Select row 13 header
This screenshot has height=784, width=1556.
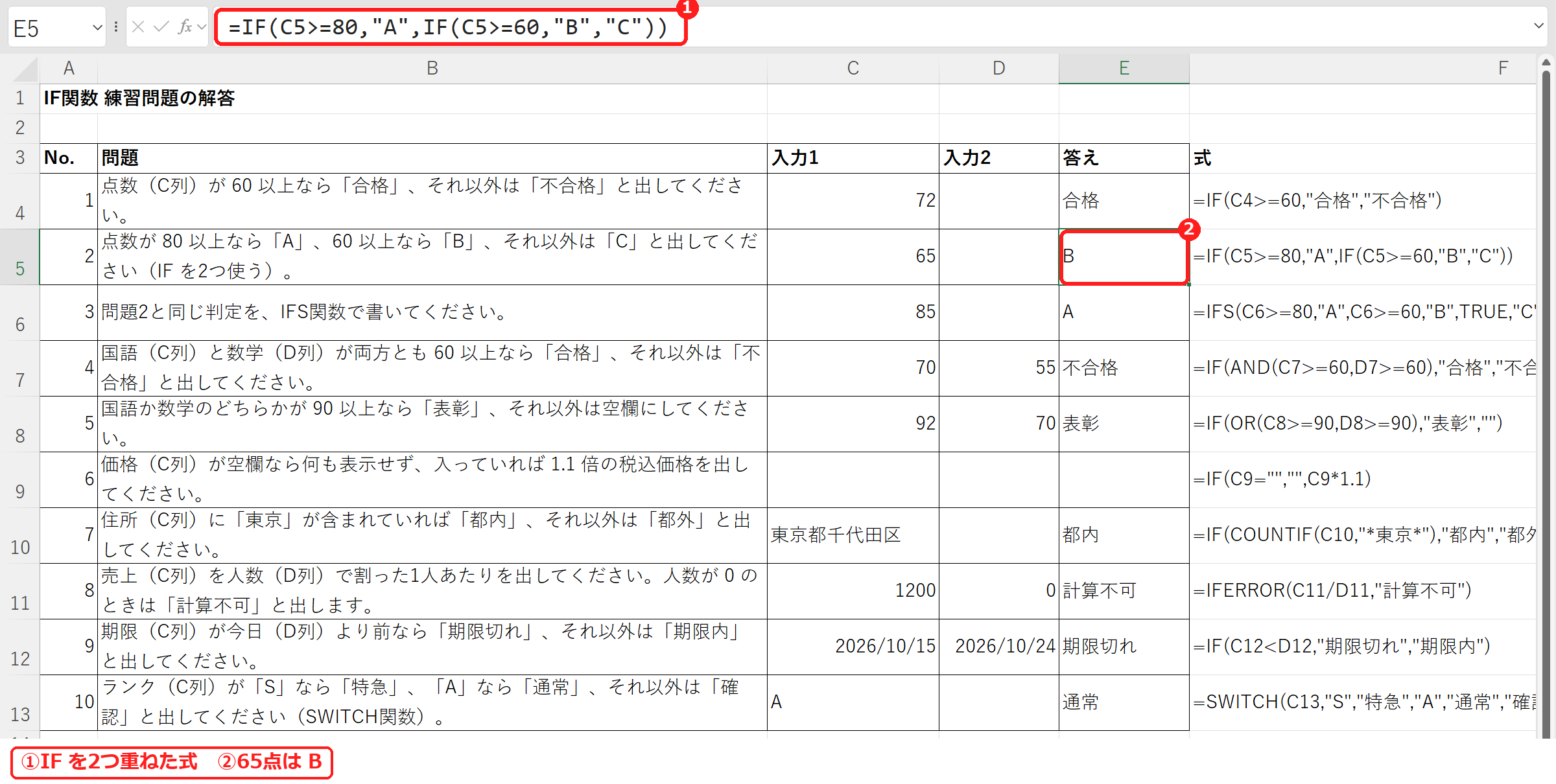(20, 703)
